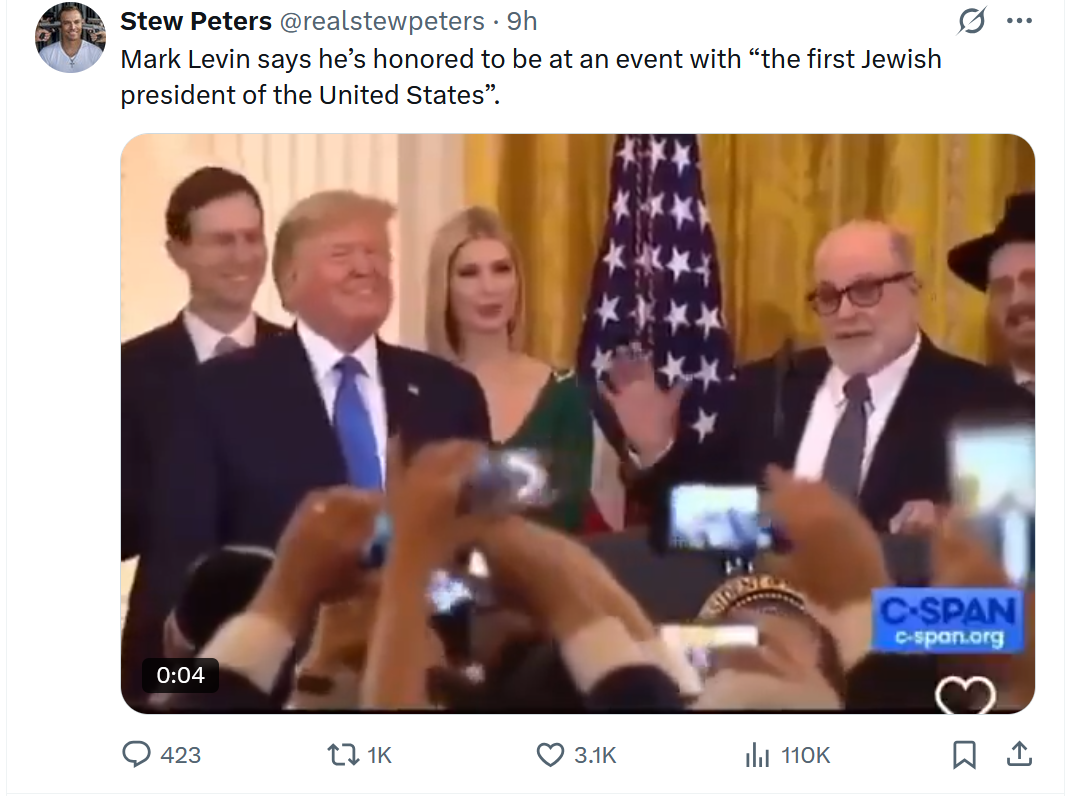Screen dimensions: 1071x796
Task: Click the 110K views count
Action: [x=805, y=755]
